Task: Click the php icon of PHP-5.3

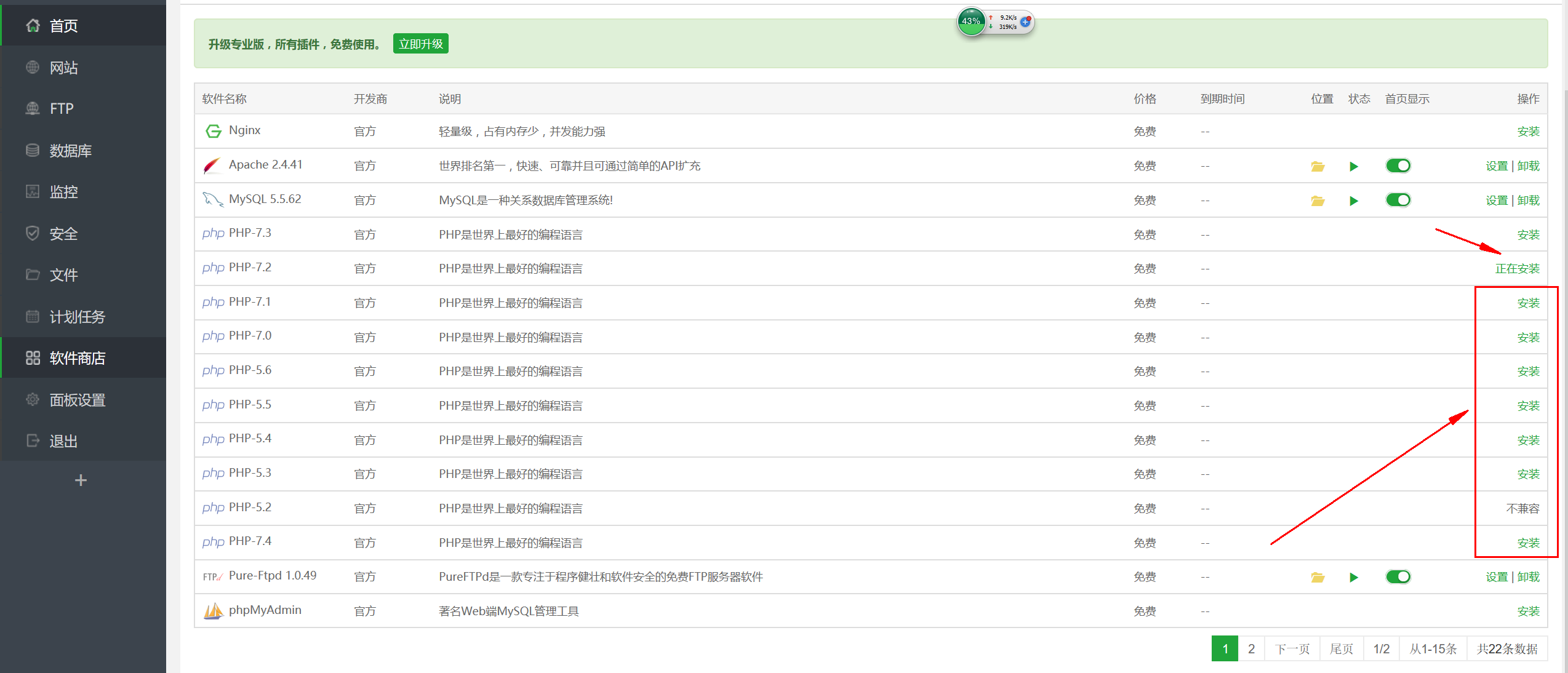Action: 213,474
